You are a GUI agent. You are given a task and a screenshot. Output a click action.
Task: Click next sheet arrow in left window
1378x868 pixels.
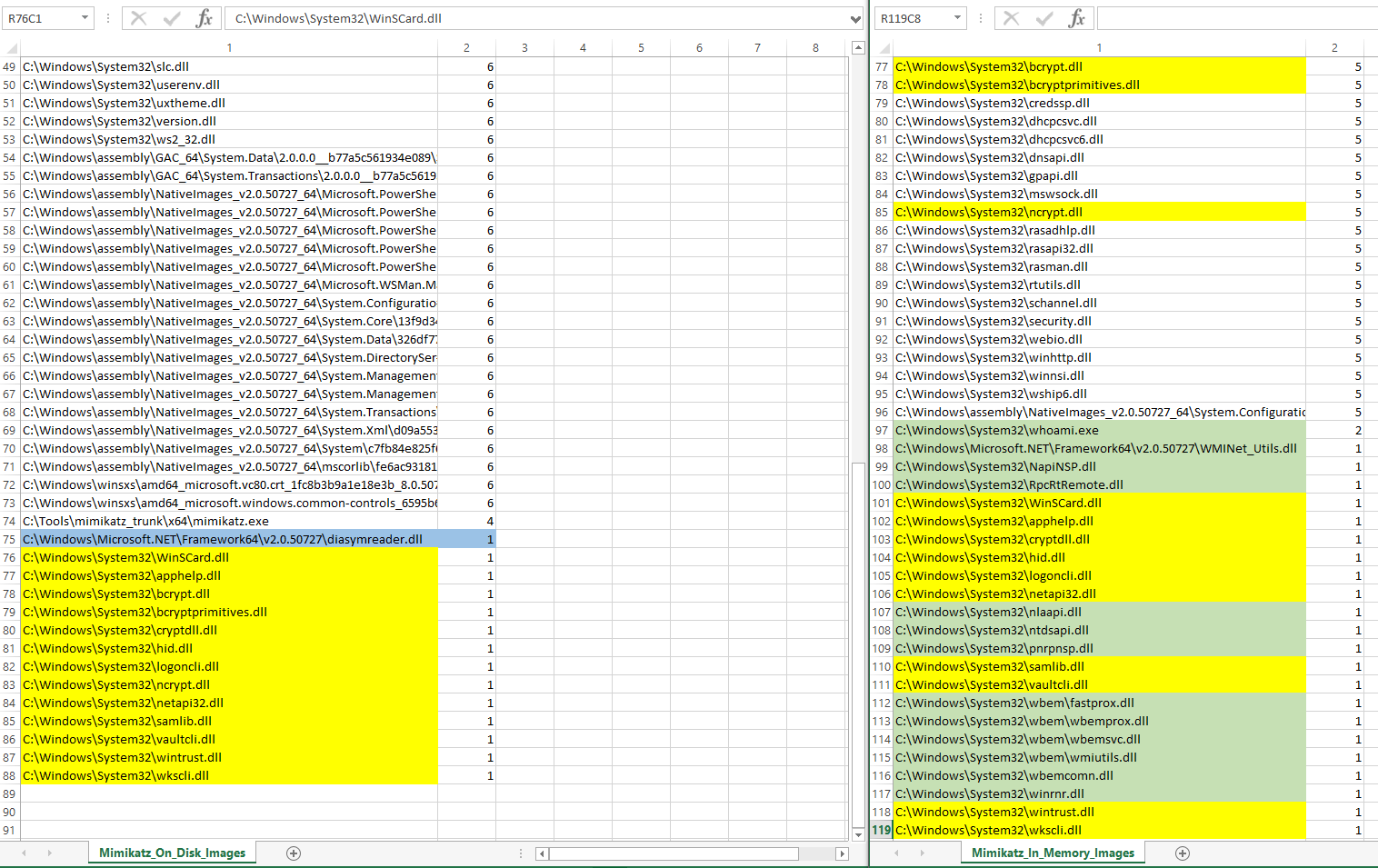pyautogui.click(x=49, y=853)
